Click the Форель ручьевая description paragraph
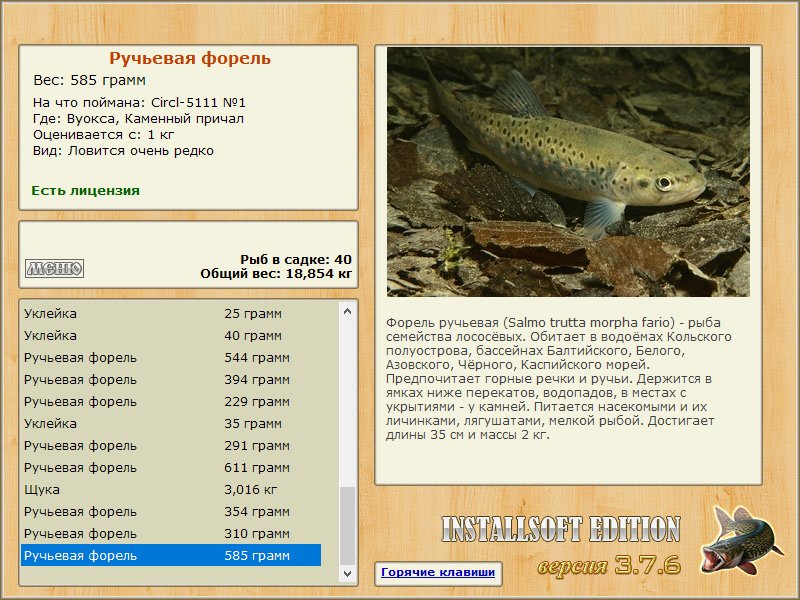 [x=559, y=379]
